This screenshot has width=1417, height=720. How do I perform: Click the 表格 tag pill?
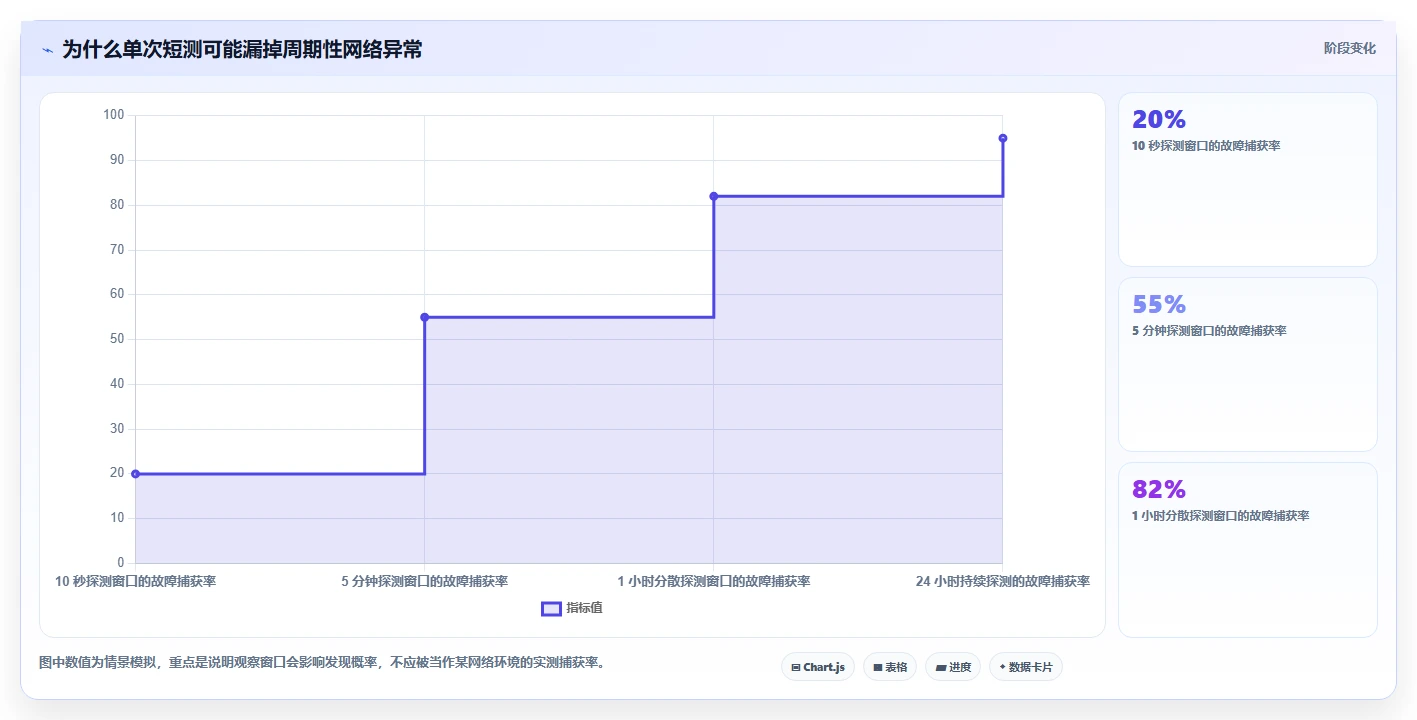889,667
